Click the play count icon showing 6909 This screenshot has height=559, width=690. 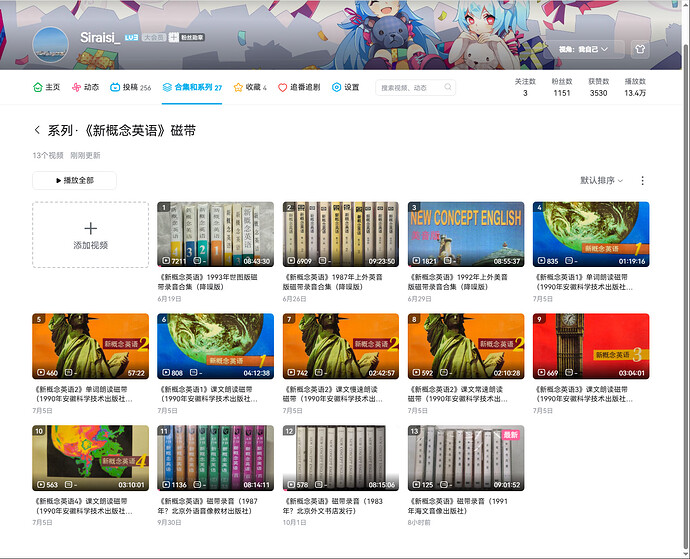pos(291,261)
